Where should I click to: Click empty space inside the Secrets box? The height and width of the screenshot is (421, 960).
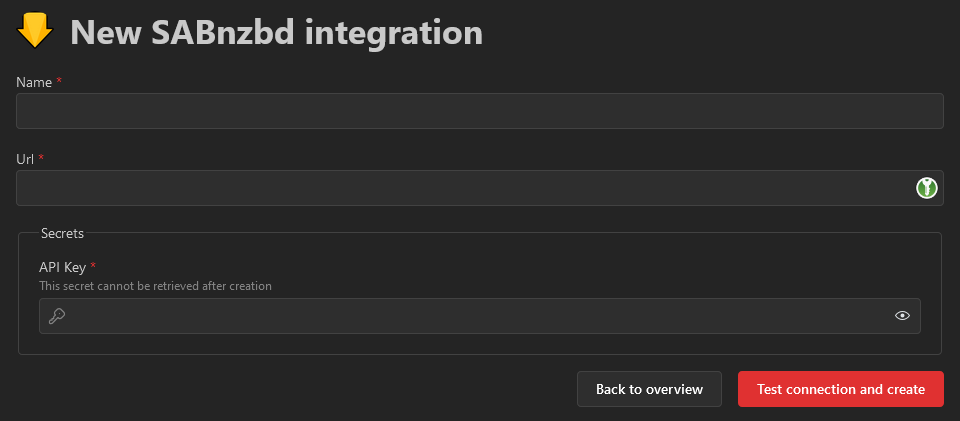(600, 270)
